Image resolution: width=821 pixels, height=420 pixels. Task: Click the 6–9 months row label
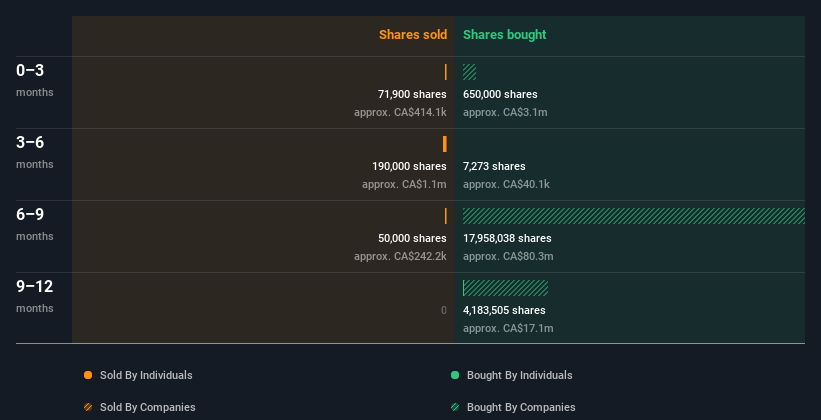click(x=35, y=224)
